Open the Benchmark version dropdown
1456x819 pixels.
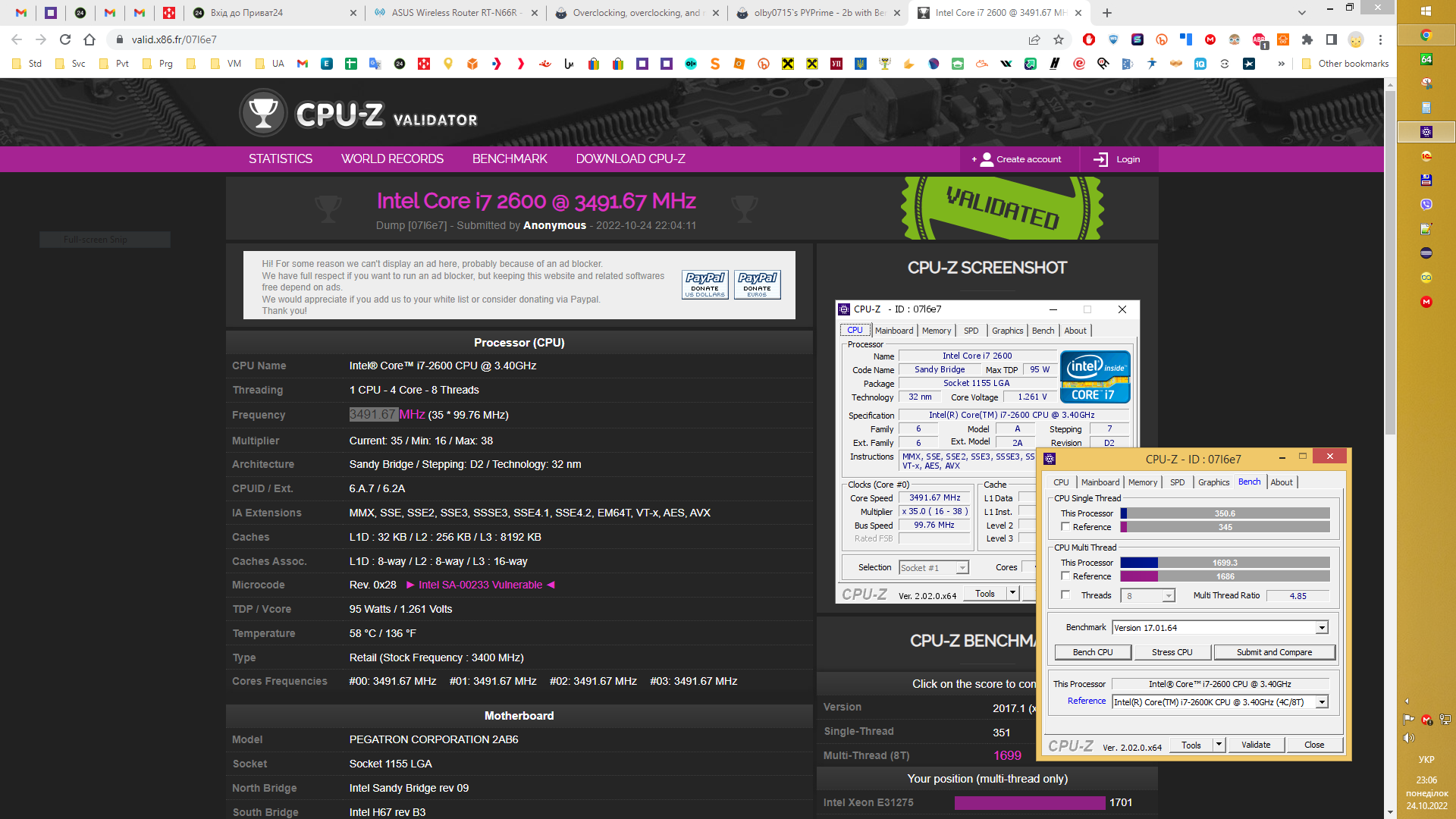1322,628
